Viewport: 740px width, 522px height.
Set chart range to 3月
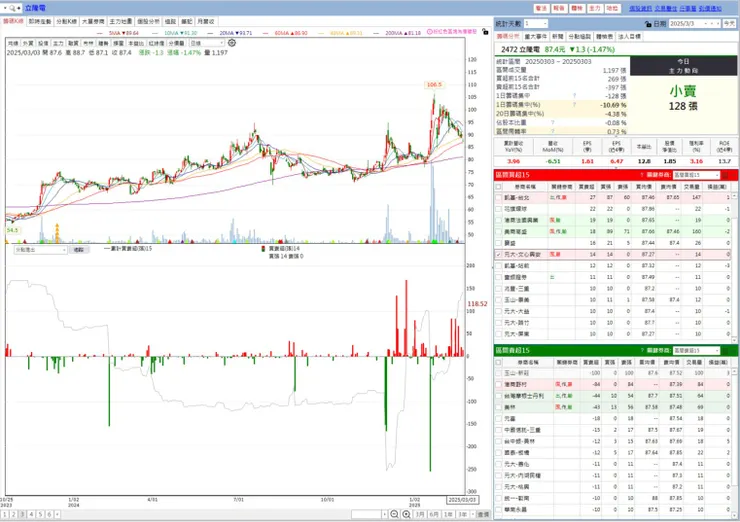click(420, 514)
